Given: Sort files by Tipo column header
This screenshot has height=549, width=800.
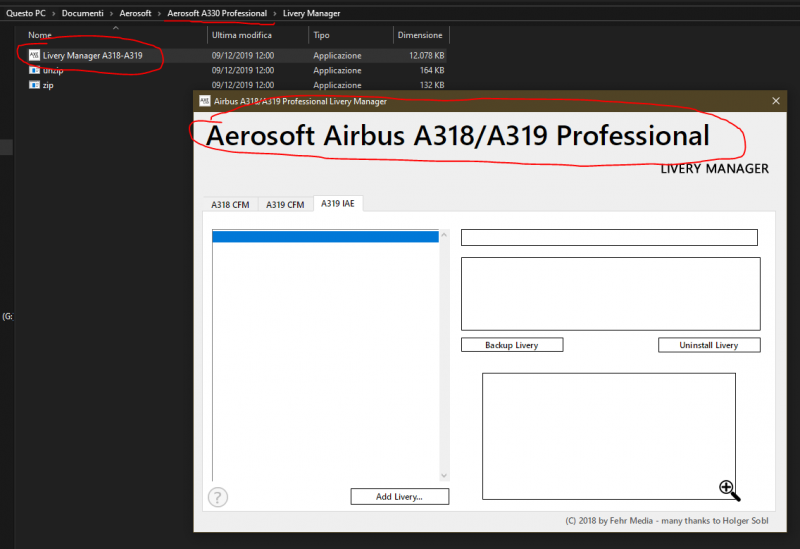Looking at the screenshot, I should point(321,35).
